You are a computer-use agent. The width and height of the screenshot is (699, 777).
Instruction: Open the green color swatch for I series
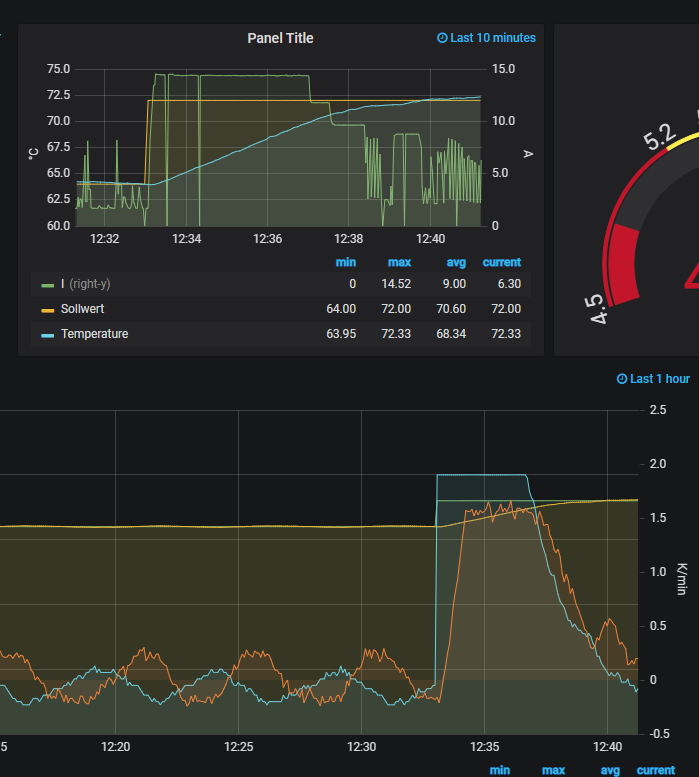click(x=48, y=285)
